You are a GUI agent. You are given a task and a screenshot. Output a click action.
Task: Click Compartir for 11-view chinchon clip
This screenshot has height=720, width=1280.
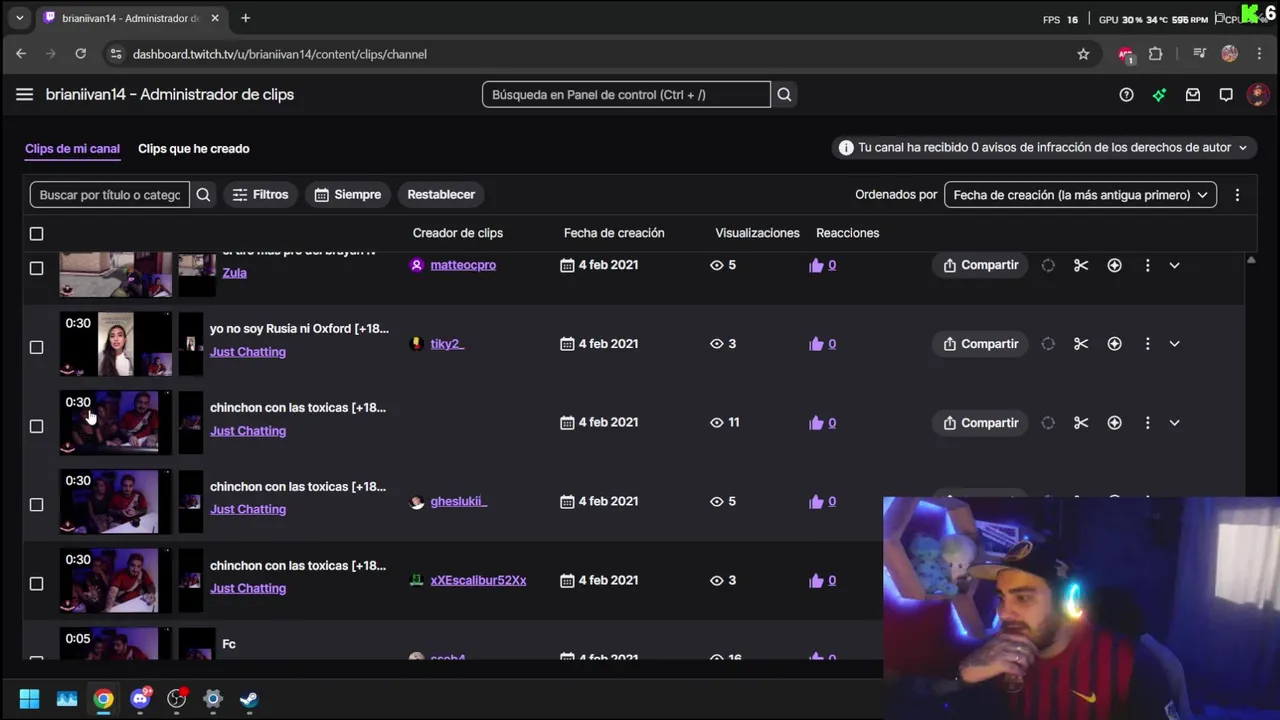(980, 423)
